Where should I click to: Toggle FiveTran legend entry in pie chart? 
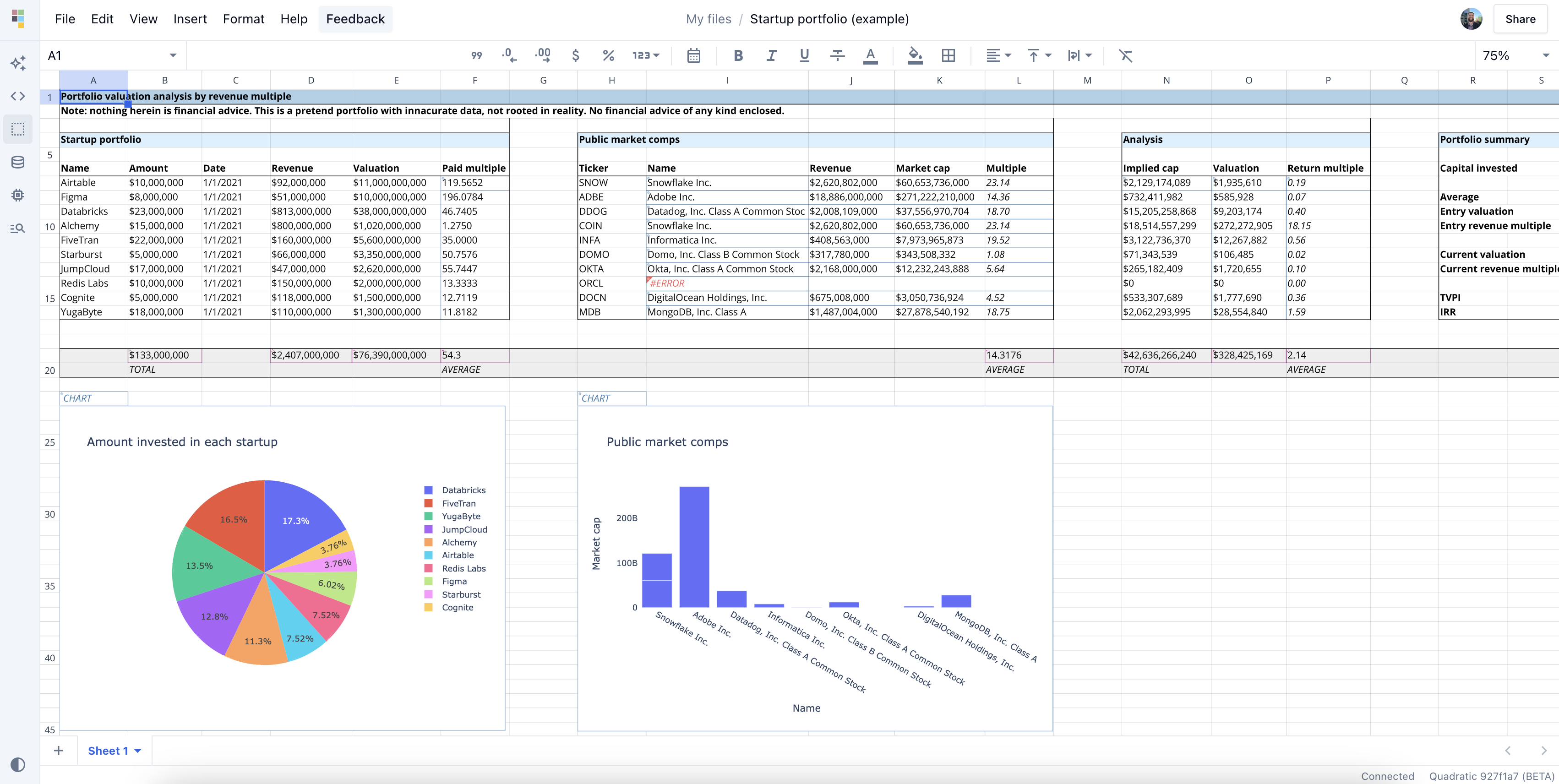[450, 503]
